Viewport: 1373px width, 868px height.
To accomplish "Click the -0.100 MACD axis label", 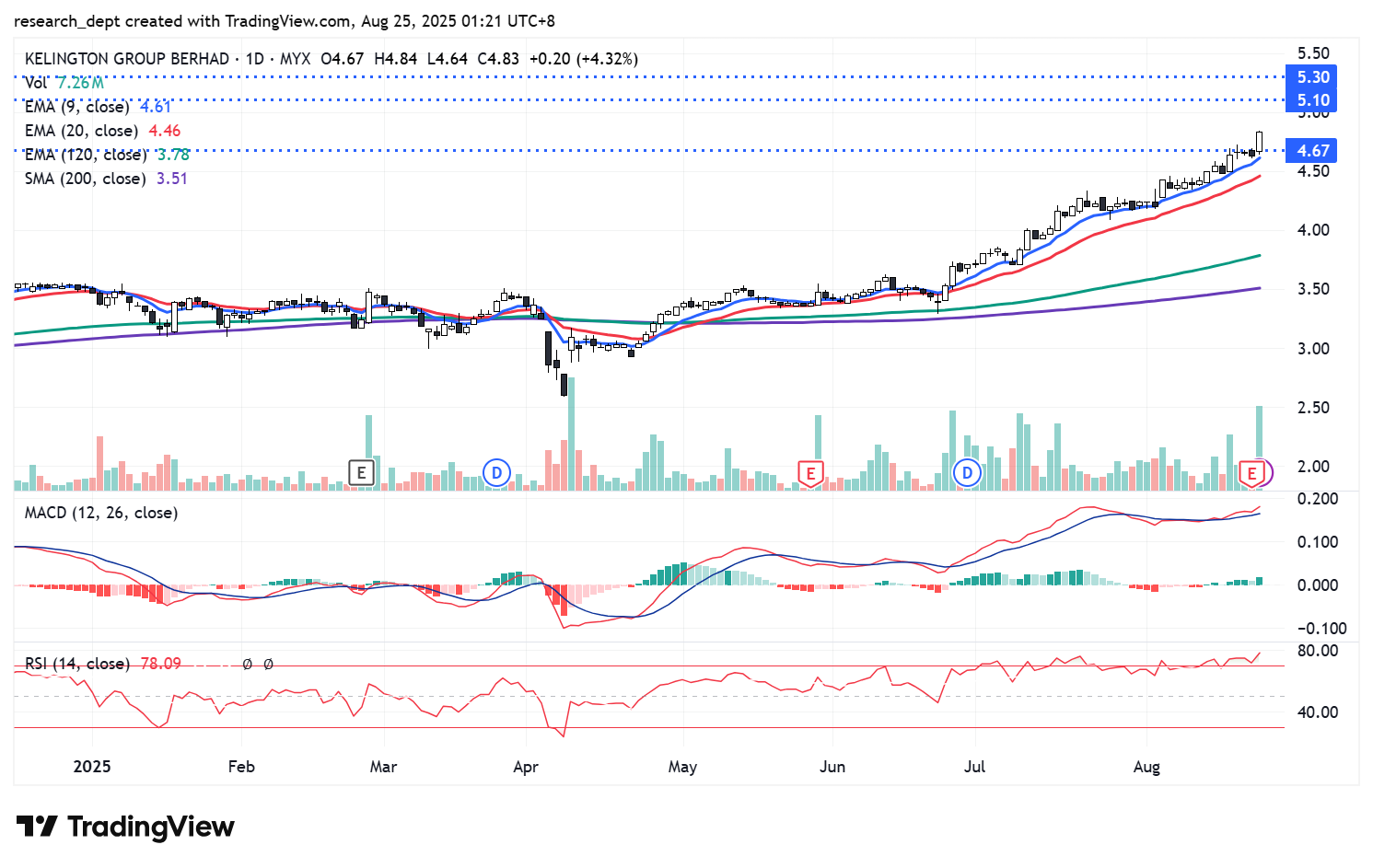I will [x=1321, y=629].
